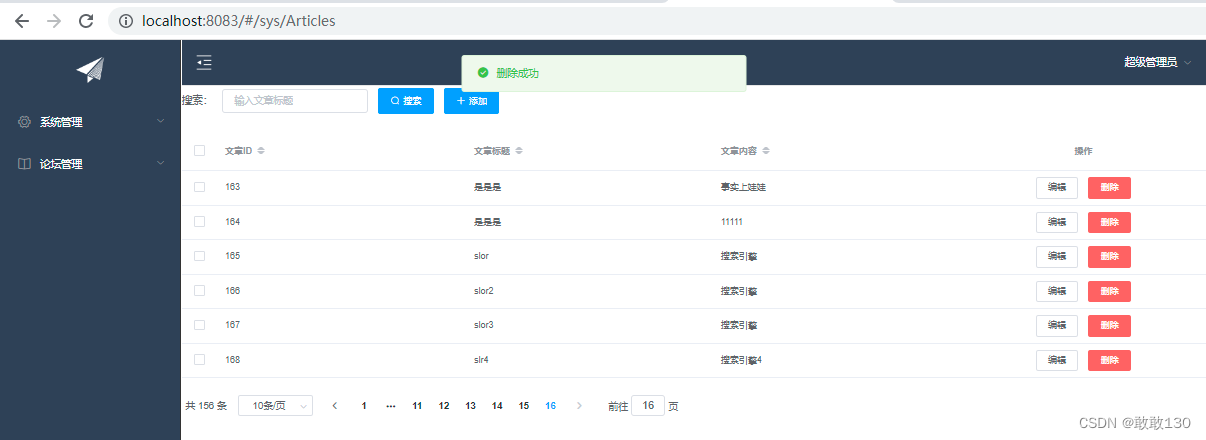Check the row for article 167

tap(200, 325)
